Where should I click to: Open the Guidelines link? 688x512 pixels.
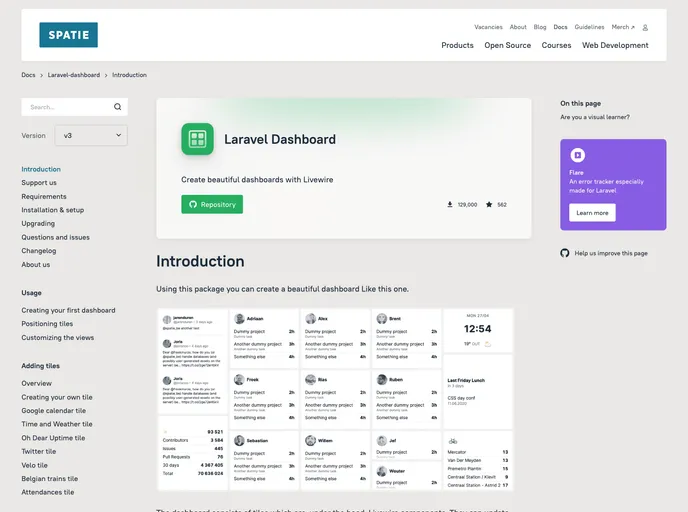coord(589,27)
